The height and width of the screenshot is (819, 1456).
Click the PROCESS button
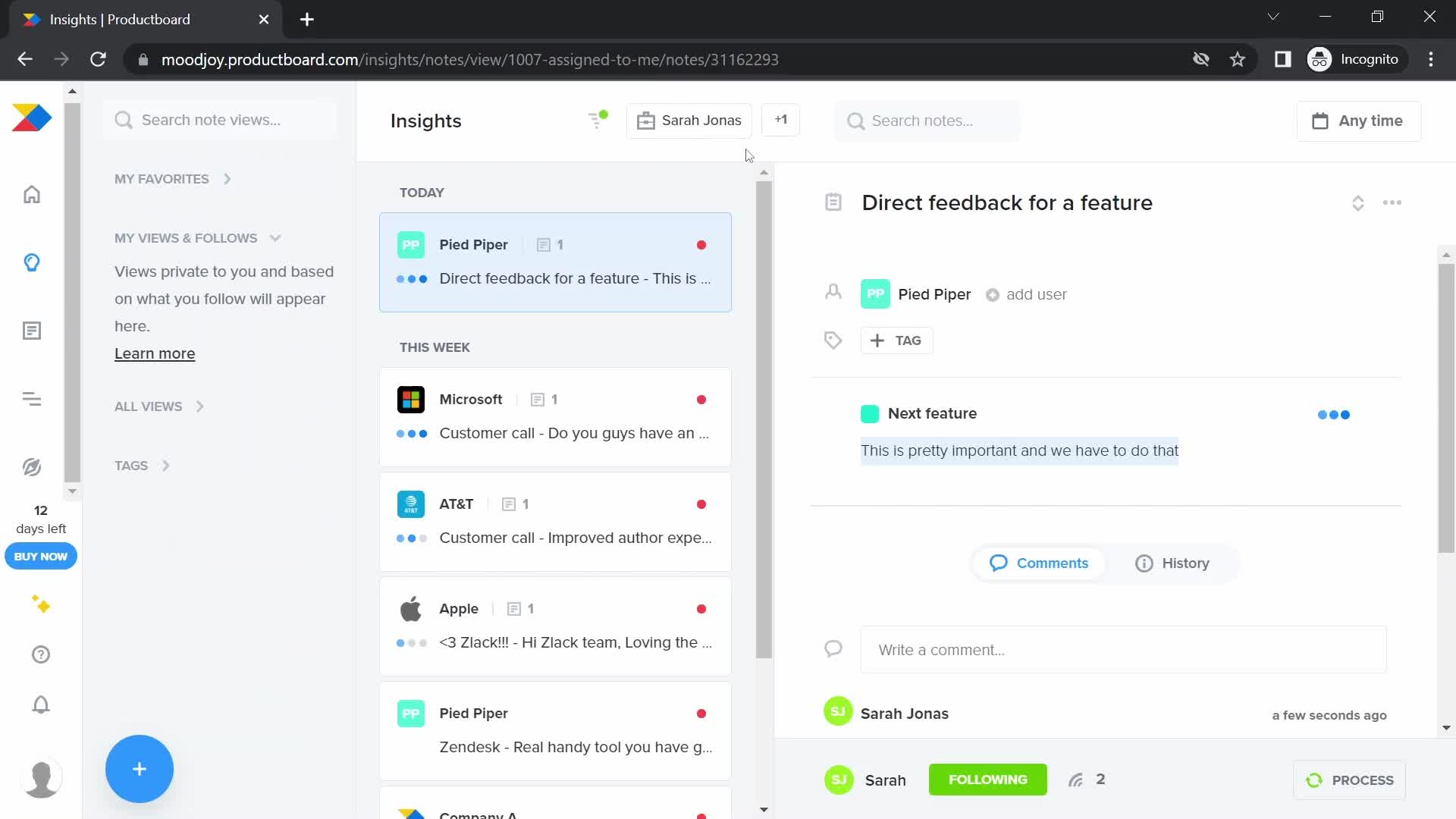[x=1349, y=780]
